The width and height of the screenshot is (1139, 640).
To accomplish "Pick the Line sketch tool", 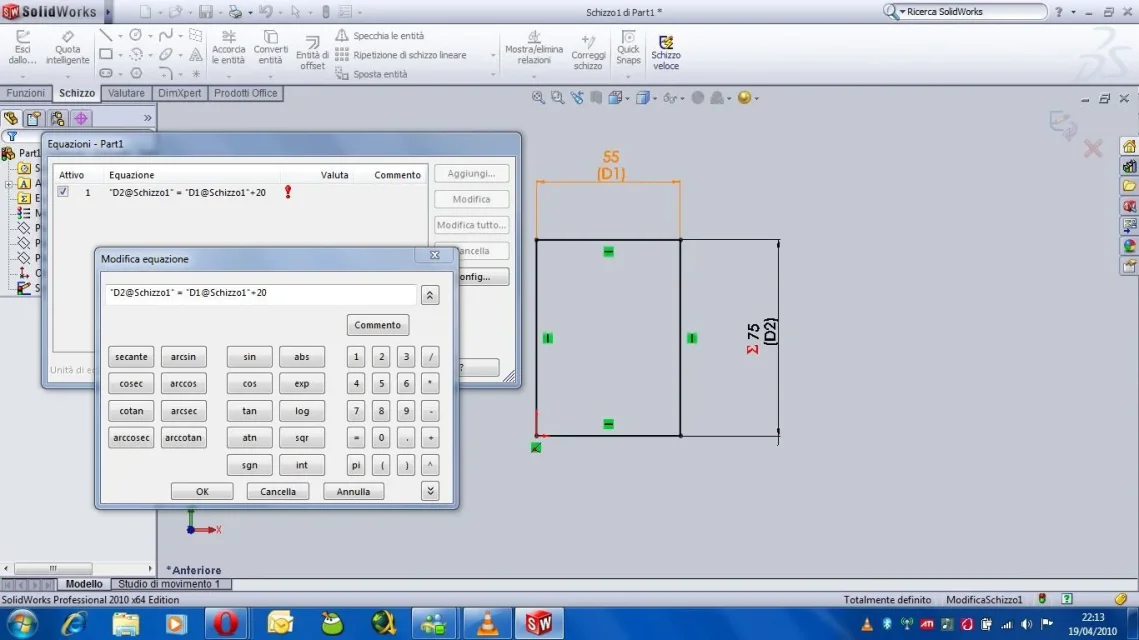I will click(105, 35).
